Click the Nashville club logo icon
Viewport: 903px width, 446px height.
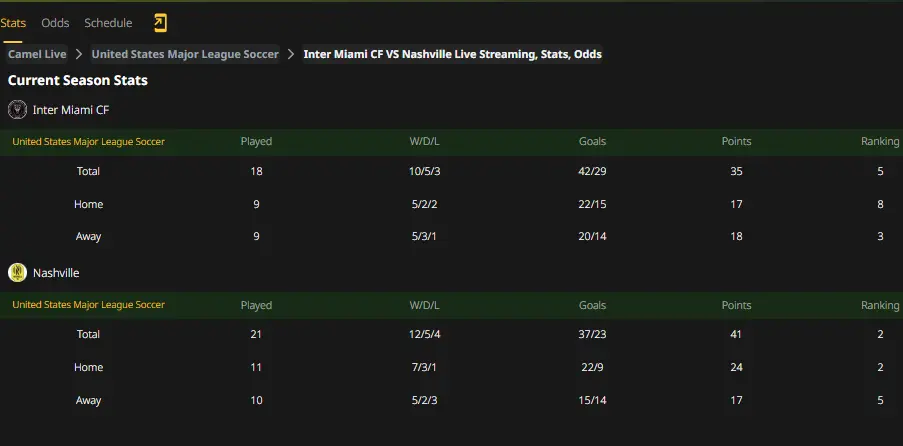[17, 273]
